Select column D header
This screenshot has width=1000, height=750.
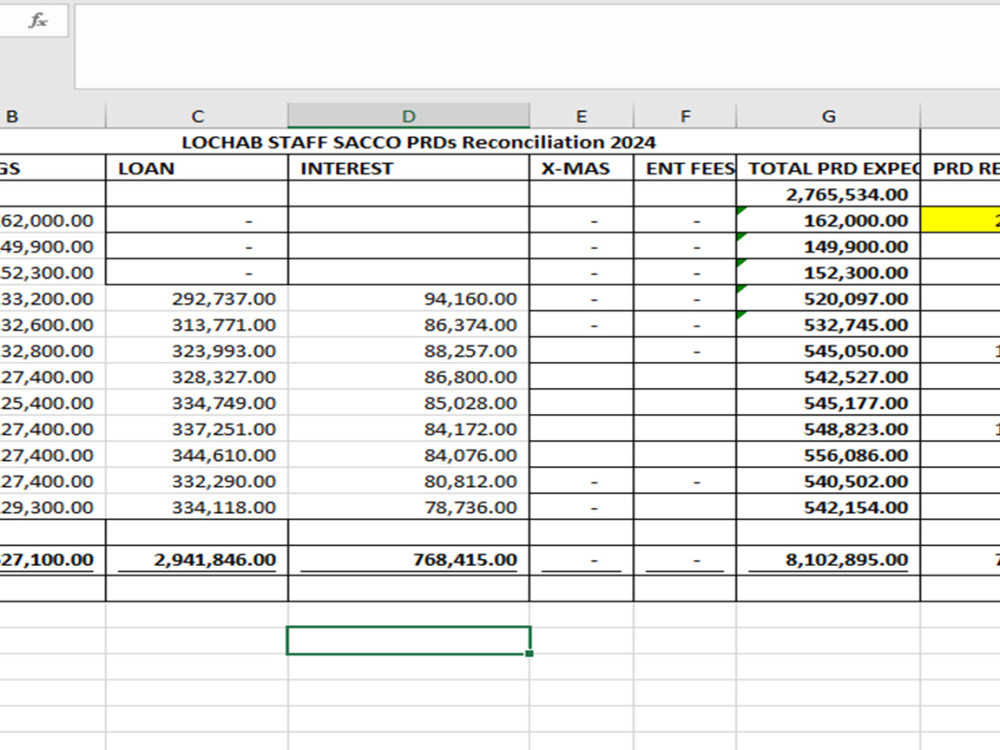tap(409, 116)
